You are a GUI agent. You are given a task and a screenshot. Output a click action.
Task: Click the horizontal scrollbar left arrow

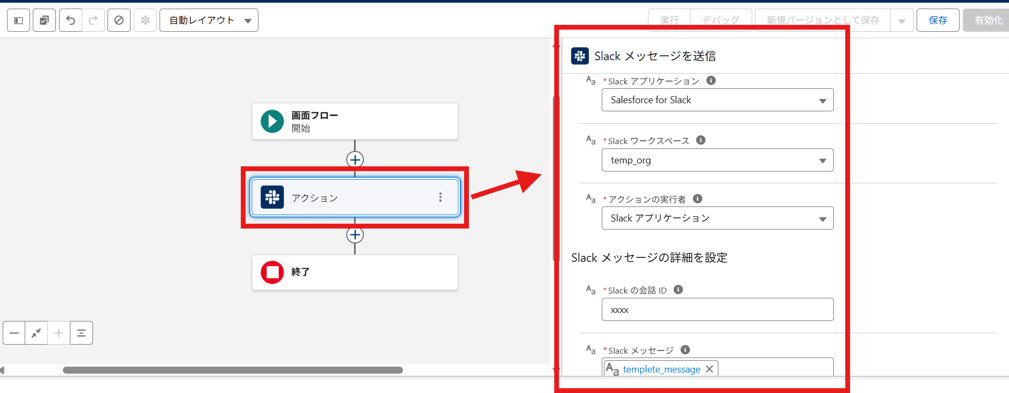tap(3, 370)
